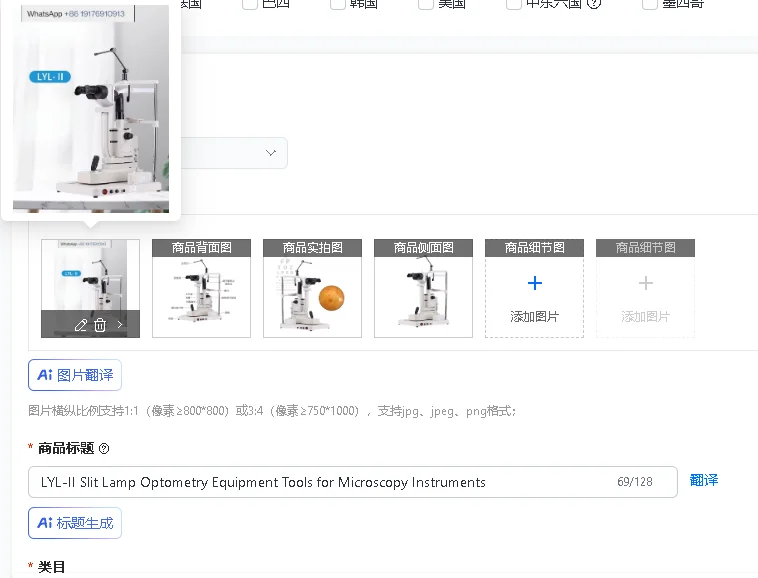Click the 商品标题 input field

pyautogui.click(x=353, y=482)
